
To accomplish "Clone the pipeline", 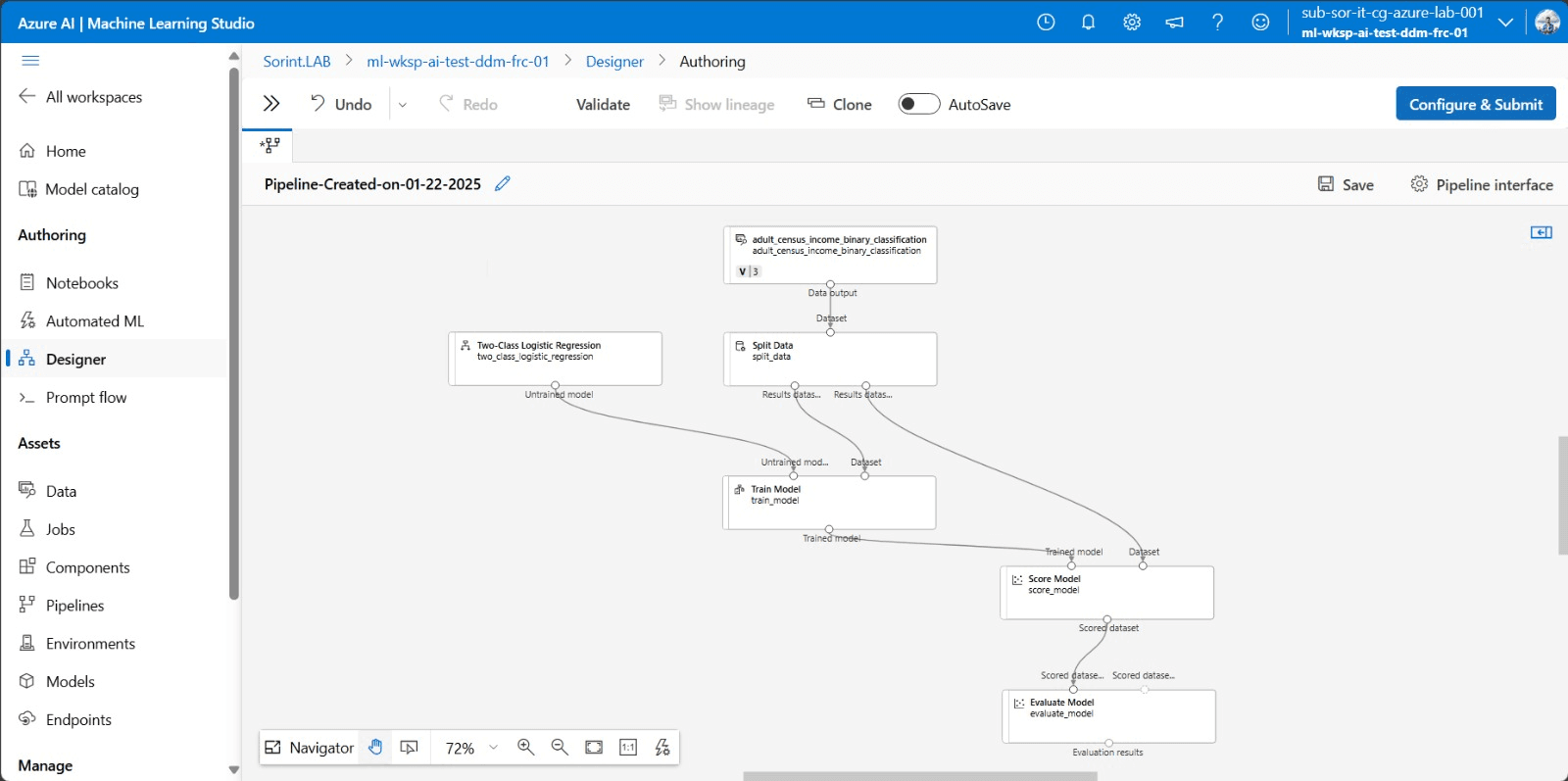I will coord(839,104).
